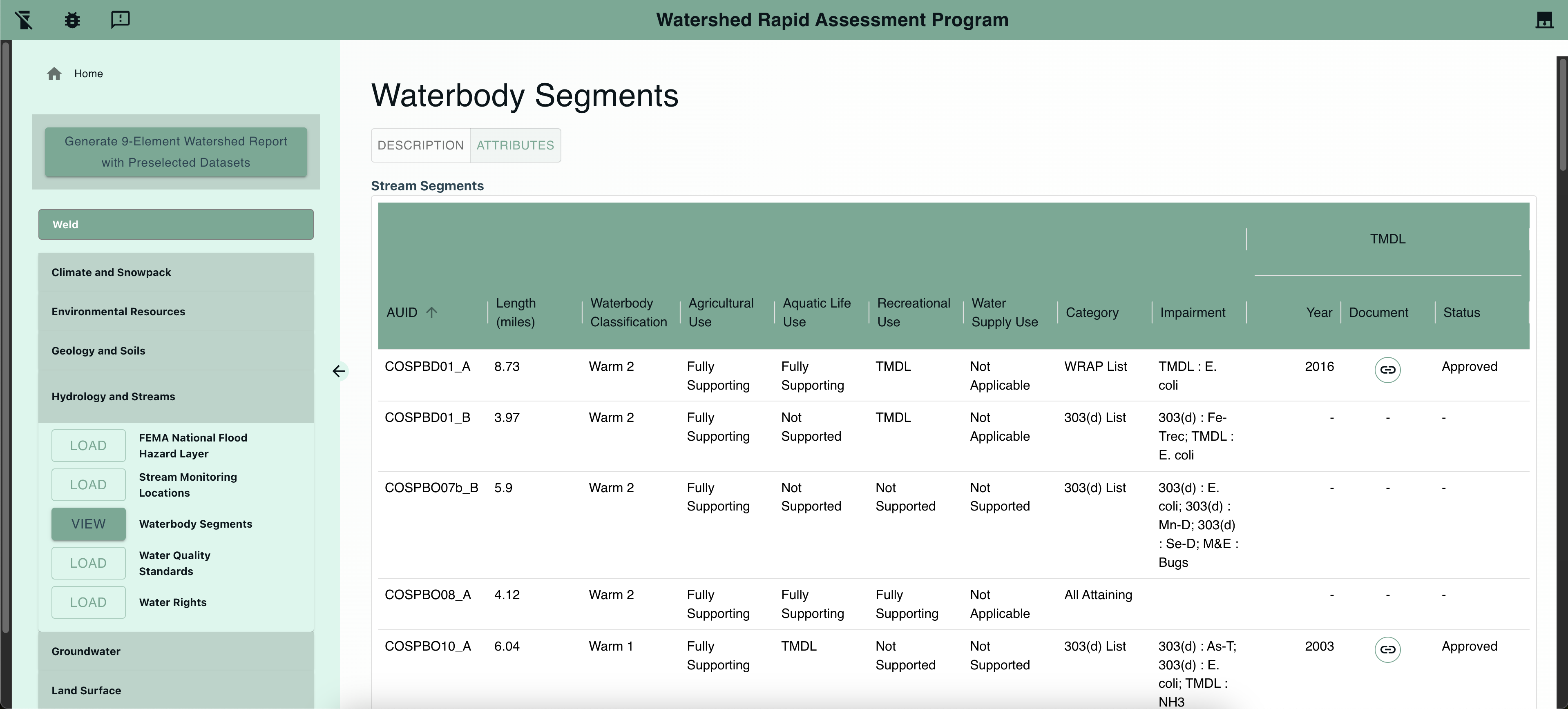Sort by Water Supply Use column
This screenshot has width=1568, height=709.
[1004, 312]
